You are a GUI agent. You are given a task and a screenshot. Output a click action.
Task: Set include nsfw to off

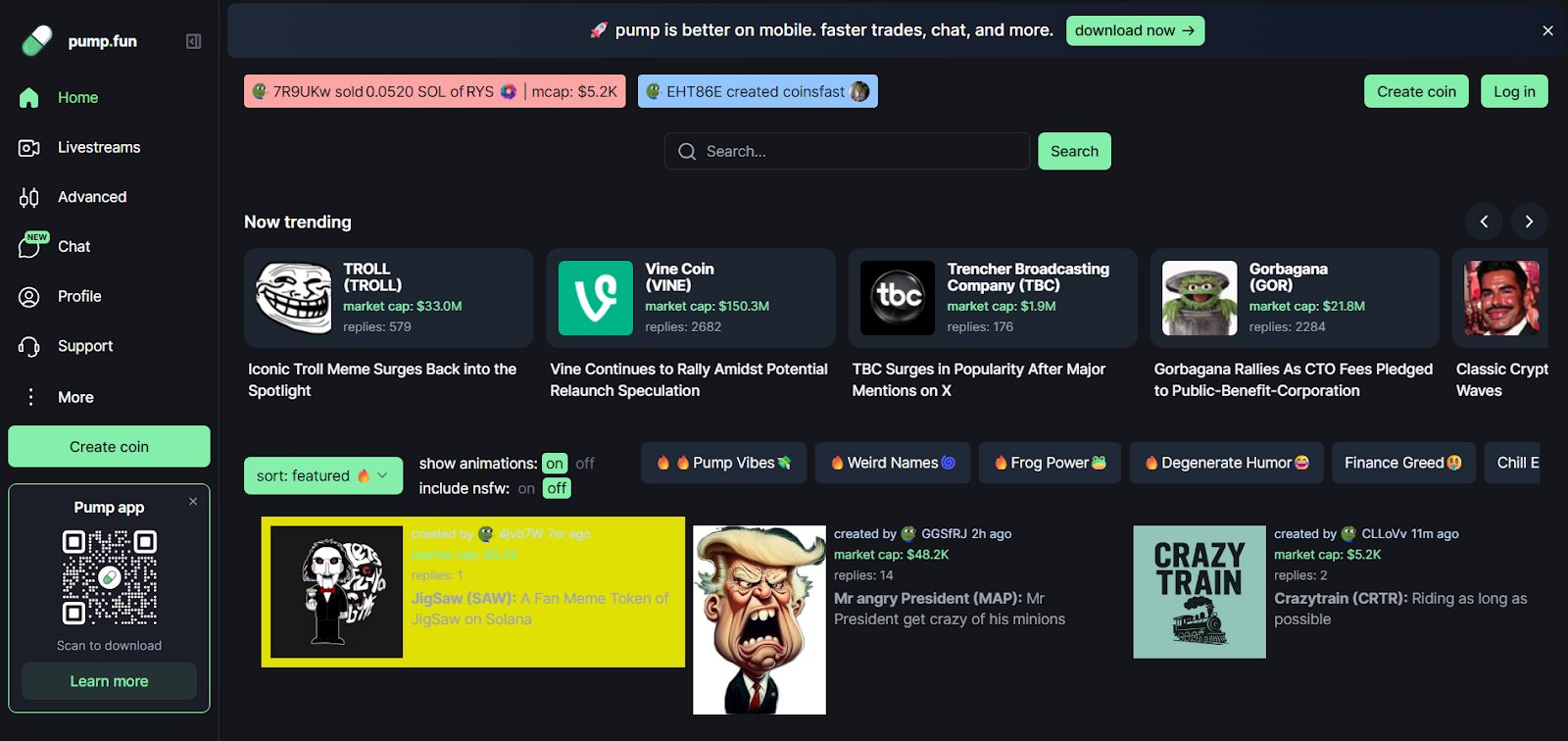coord(557,488)
